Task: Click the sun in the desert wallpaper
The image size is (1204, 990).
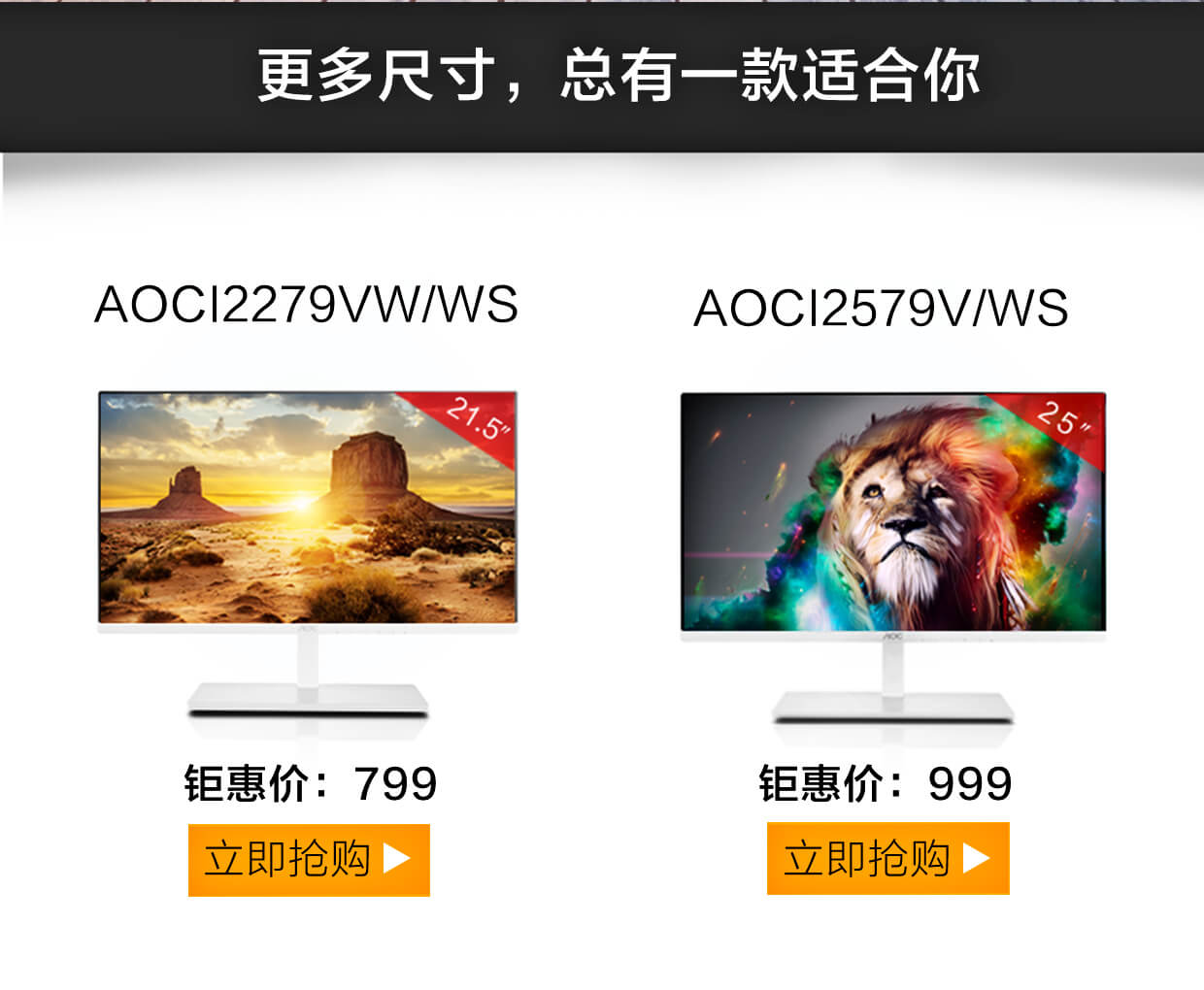Action: pyautogui.click(x=303, y=502)
